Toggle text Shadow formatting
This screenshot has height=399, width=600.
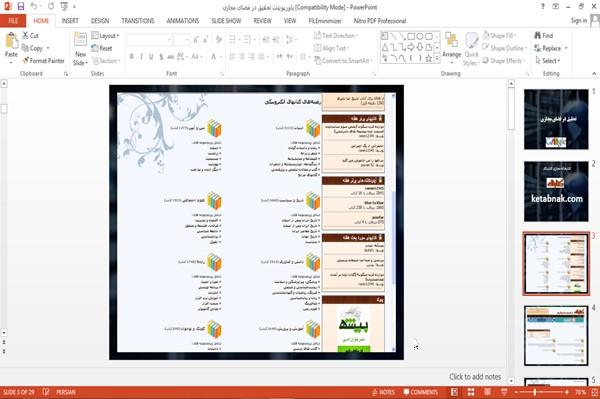(x=161, y=57)
